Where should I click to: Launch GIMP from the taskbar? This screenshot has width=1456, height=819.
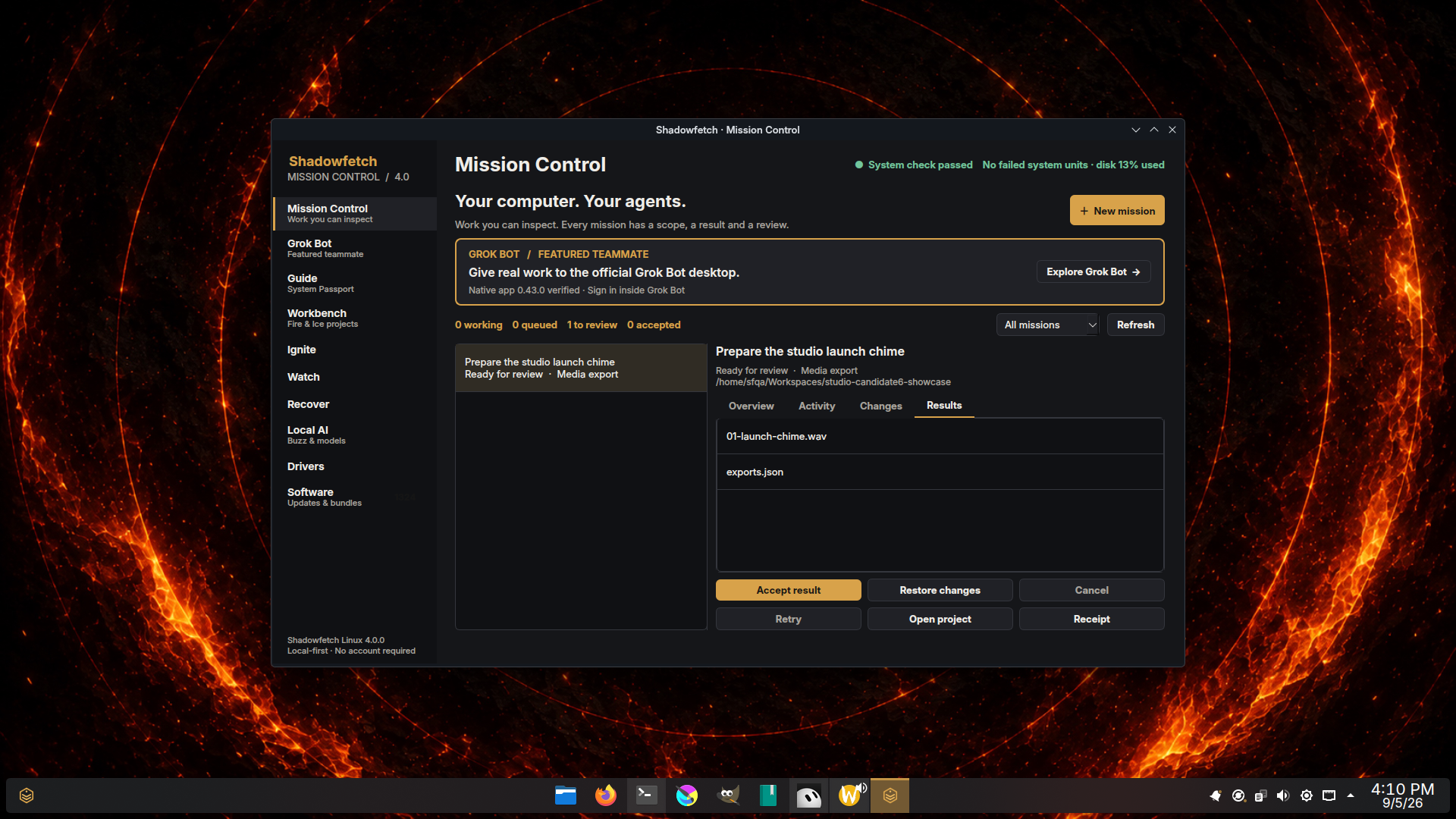[728, 795]
